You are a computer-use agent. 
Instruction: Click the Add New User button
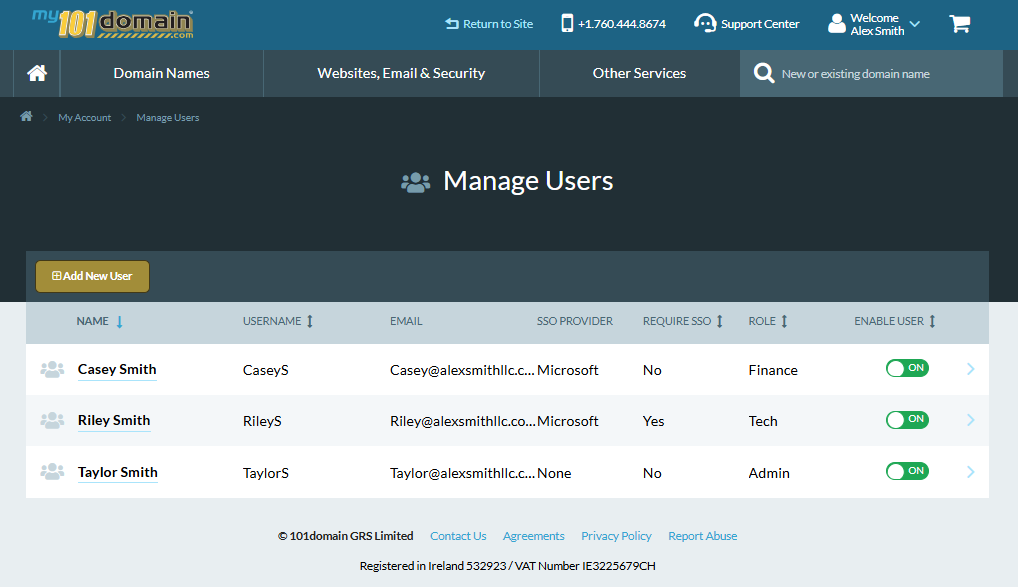coord(92,276)
